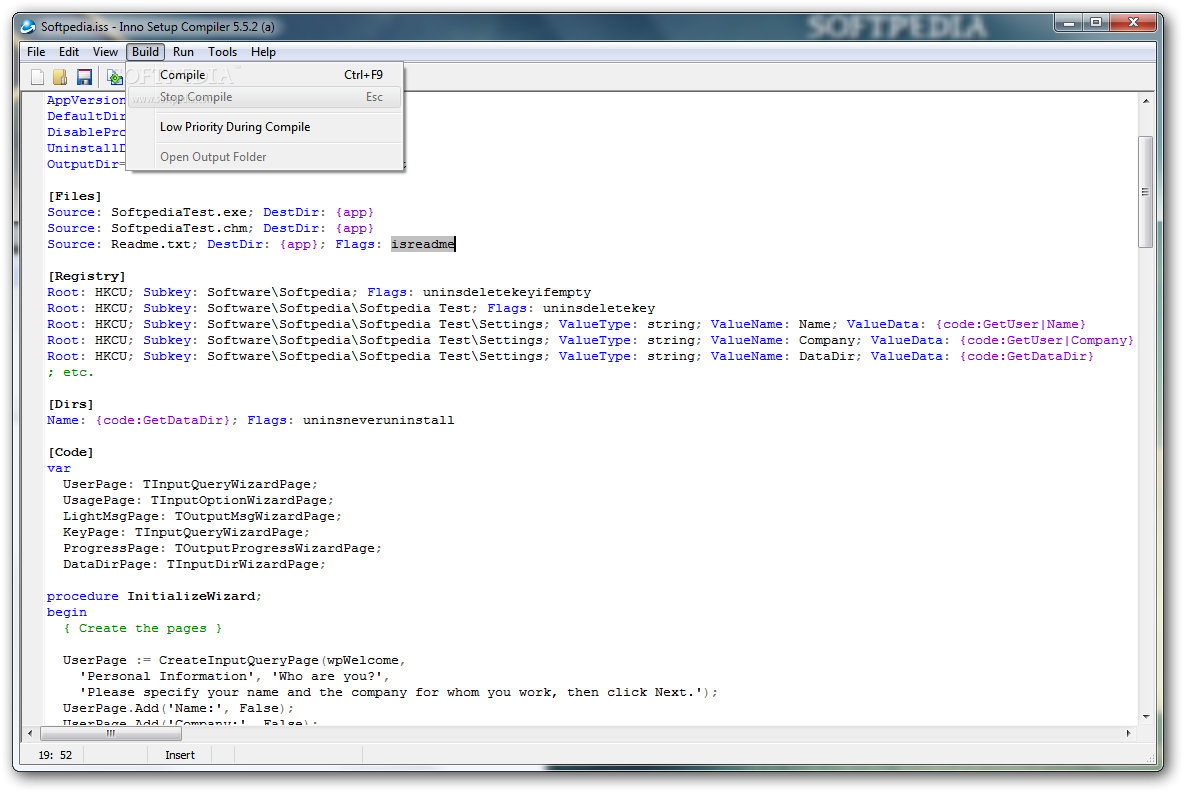The image size is (1184, 792).
Task: Click the New script toolbar icon
Action: (x=37, y=77)
